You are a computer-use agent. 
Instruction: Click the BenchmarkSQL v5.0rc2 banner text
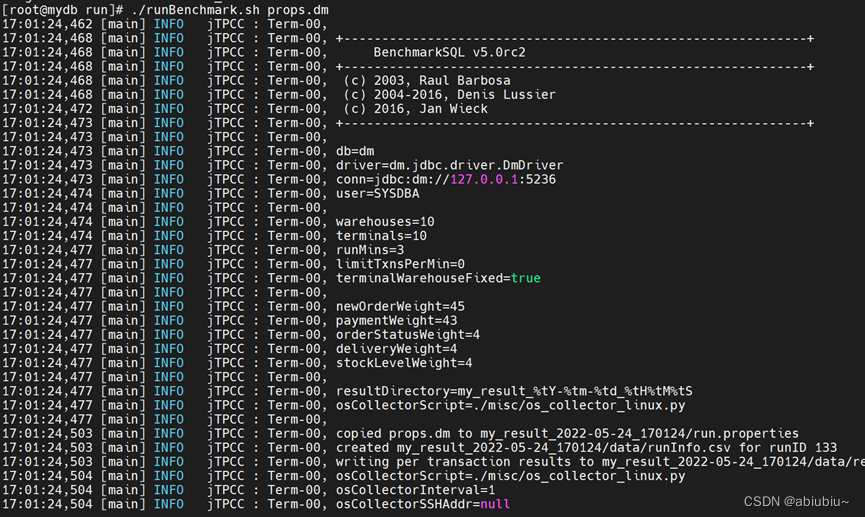point(450,52)
